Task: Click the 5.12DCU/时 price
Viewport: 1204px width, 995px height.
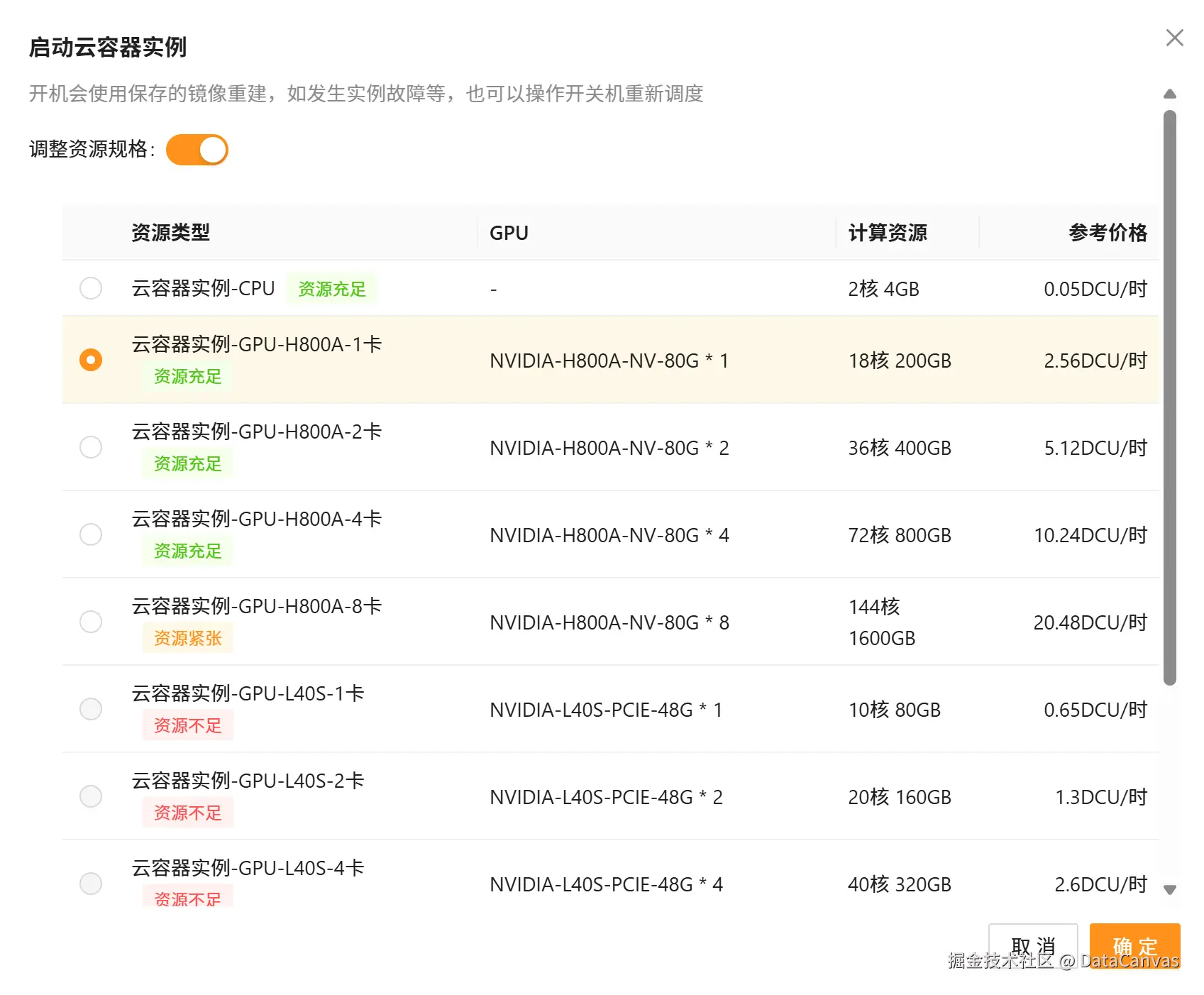Action: [x=1095, y=448]
